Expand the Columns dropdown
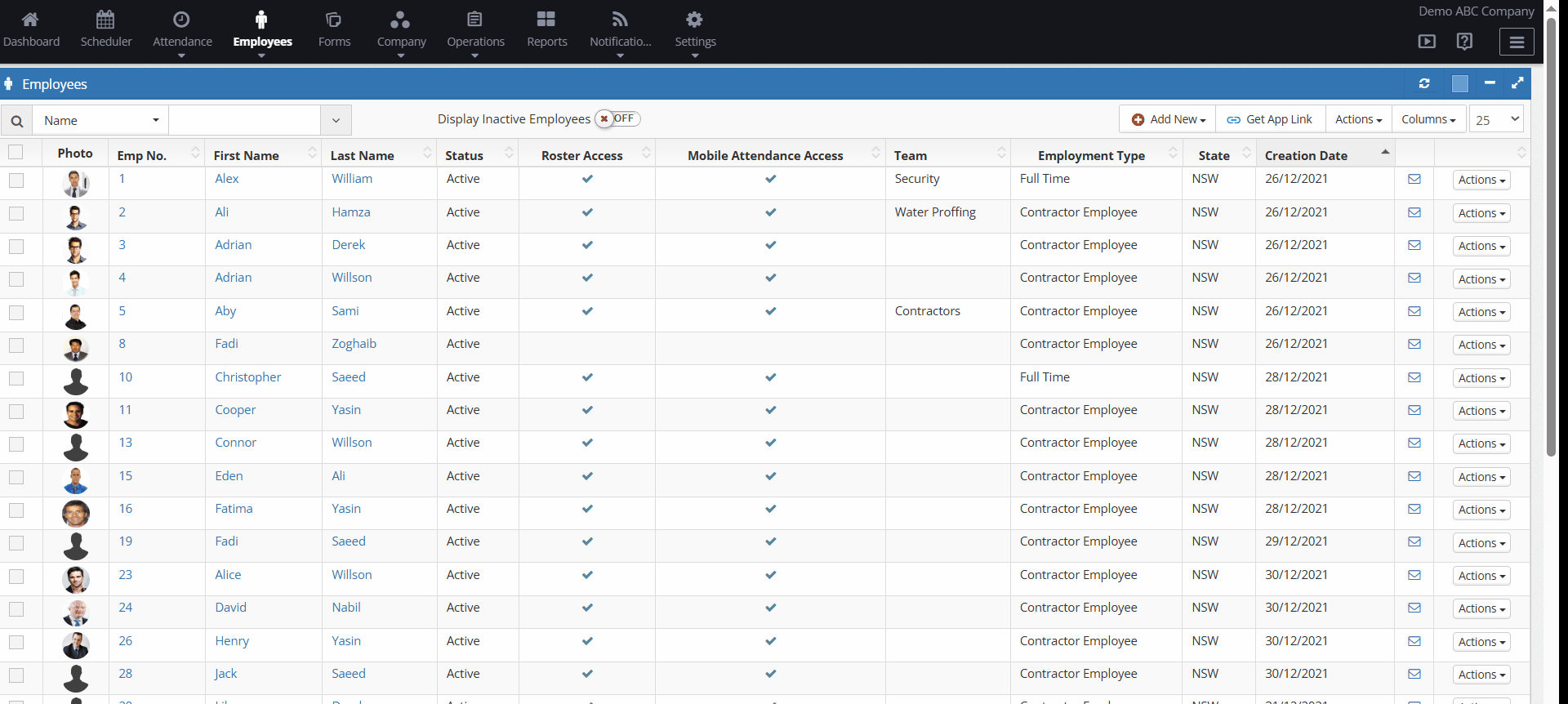 (1428, 119)
